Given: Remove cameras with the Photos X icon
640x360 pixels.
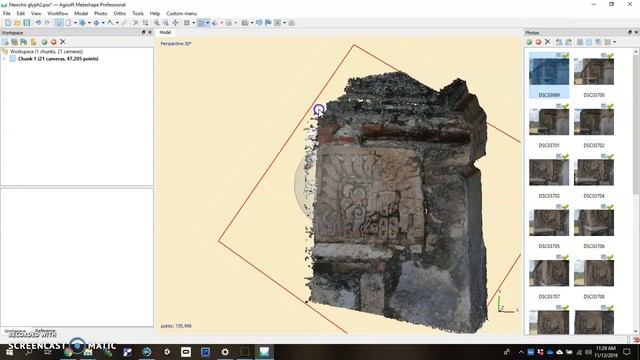Looking at the screenshot, I should (x=547, y=42).
